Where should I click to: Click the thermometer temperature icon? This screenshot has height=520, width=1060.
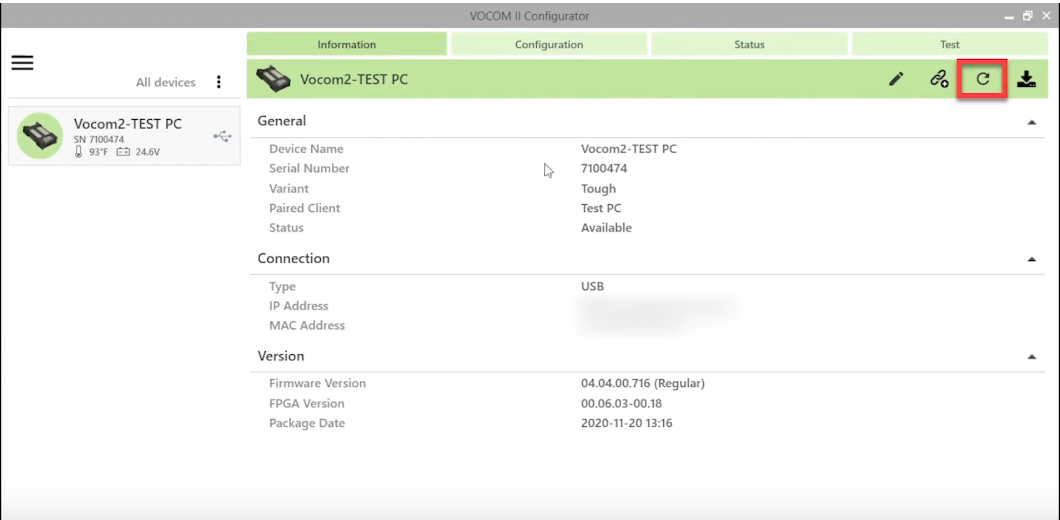78,152
